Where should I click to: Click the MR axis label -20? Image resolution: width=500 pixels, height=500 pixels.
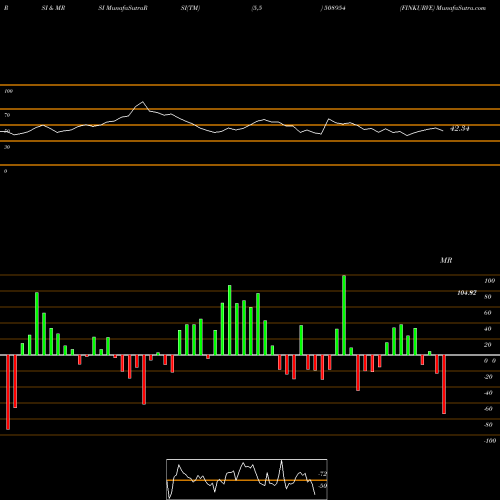[488, 377]
